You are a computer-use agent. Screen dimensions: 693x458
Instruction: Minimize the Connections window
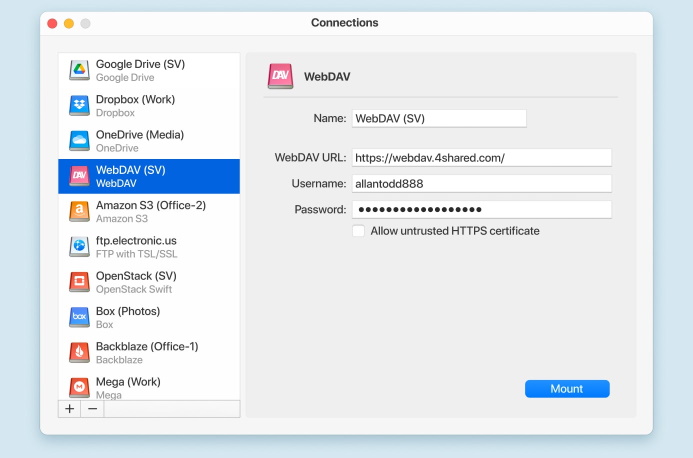(x=69, y=23)
